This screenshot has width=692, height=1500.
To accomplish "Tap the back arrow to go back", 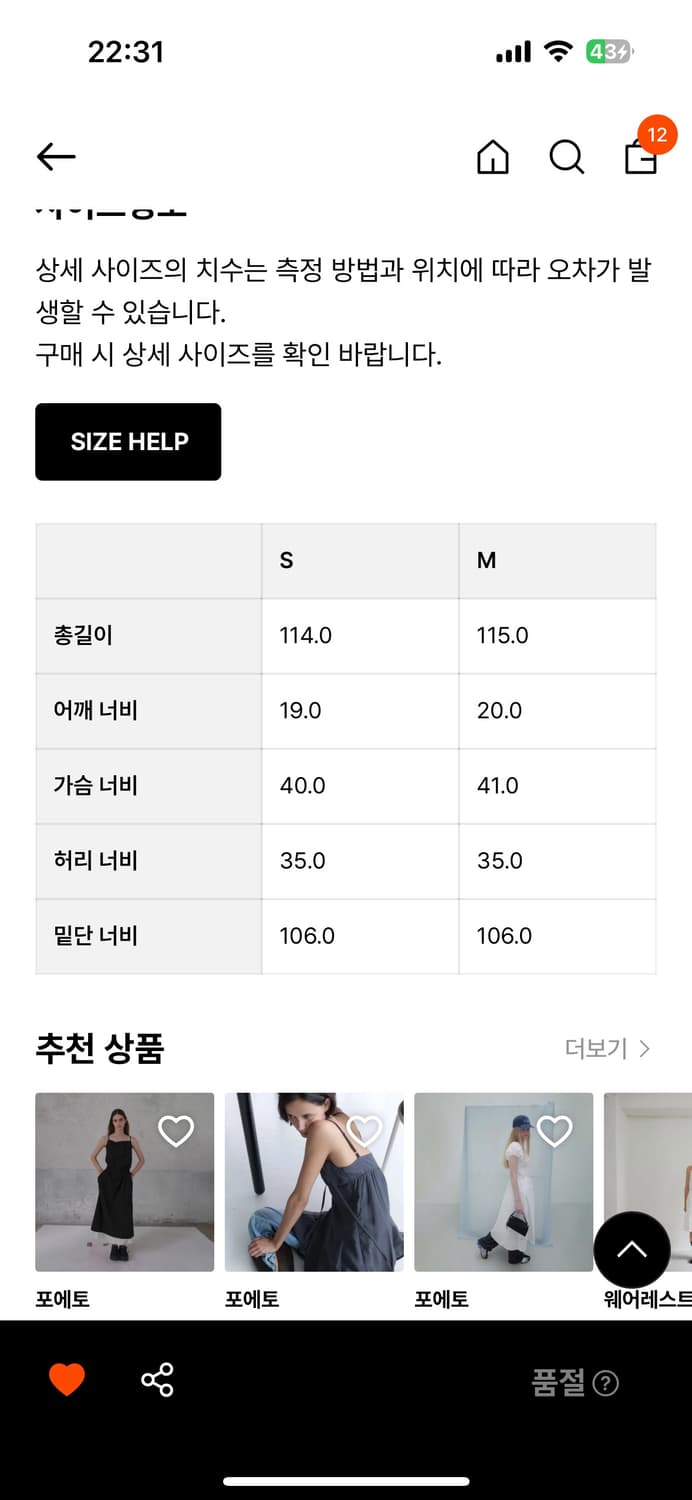I will (x=54, y=156).
